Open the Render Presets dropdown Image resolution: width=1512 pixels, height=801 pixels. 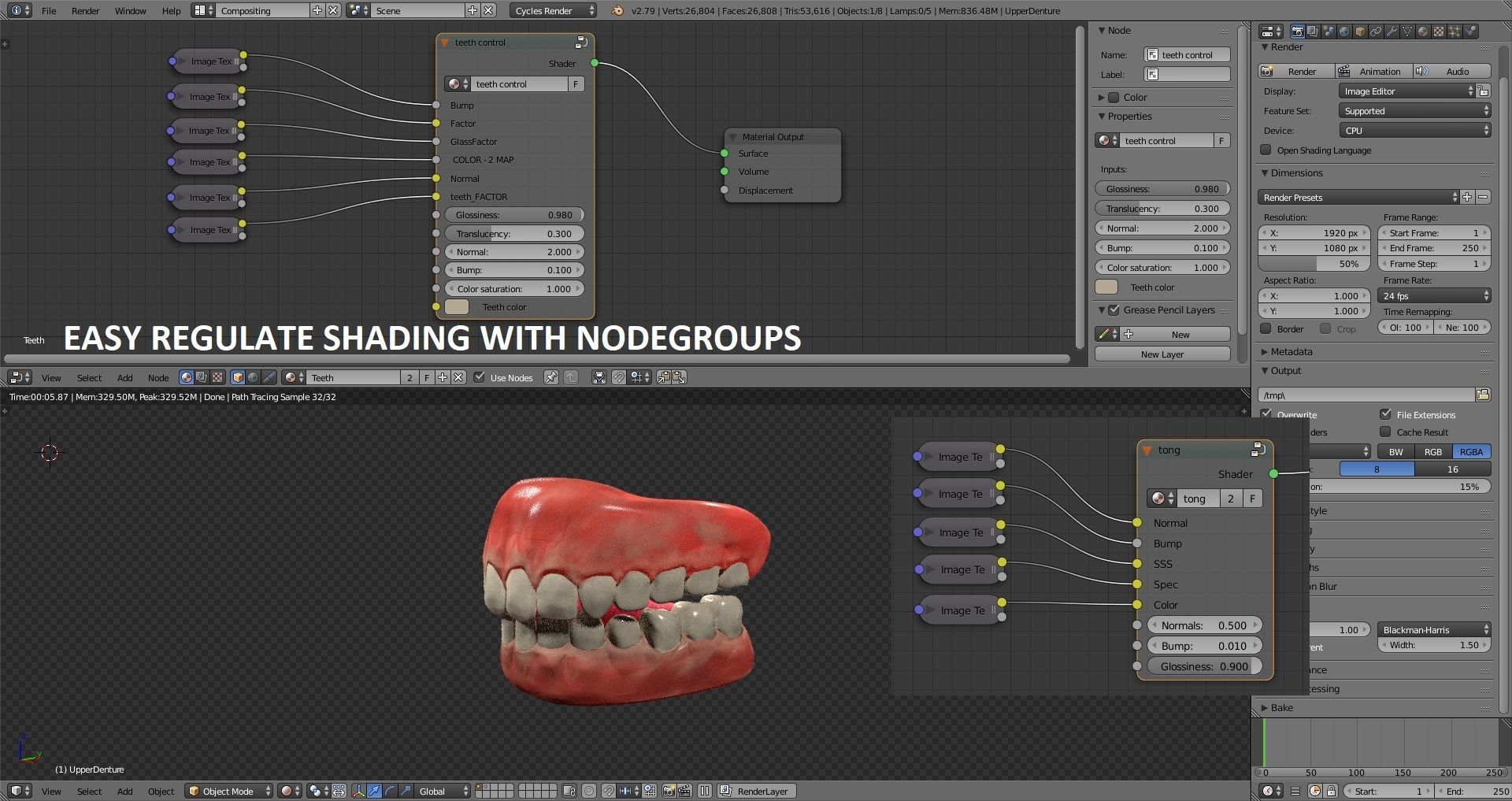point(1358,197)
